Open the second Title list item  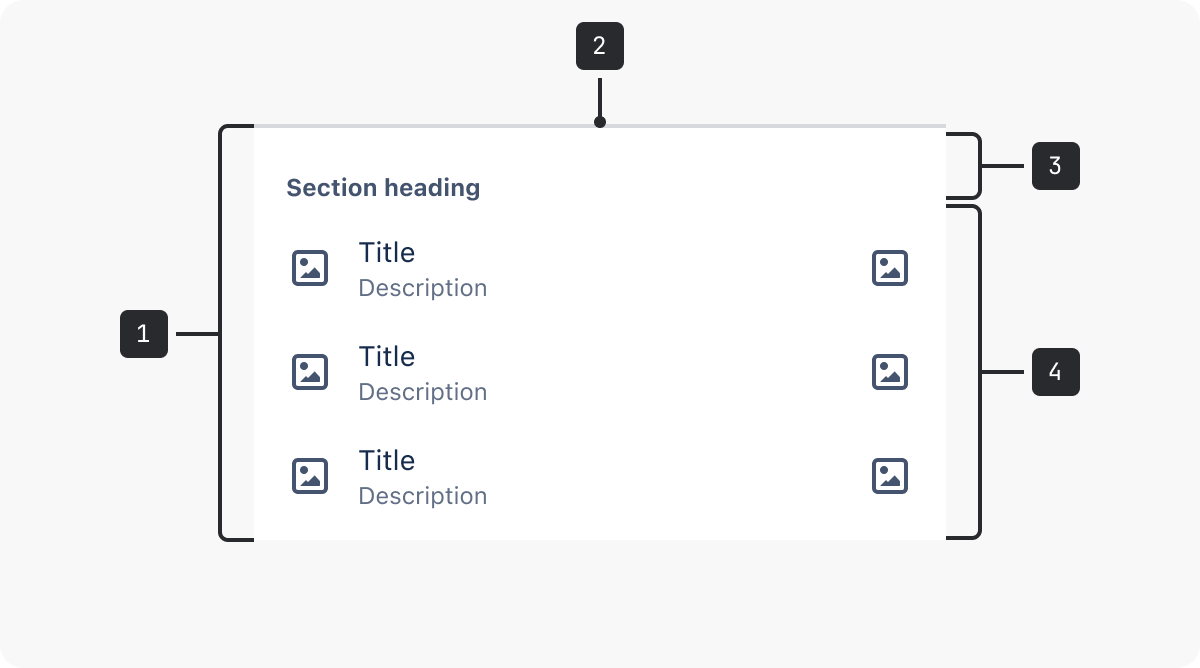click(x=600, y=372)
